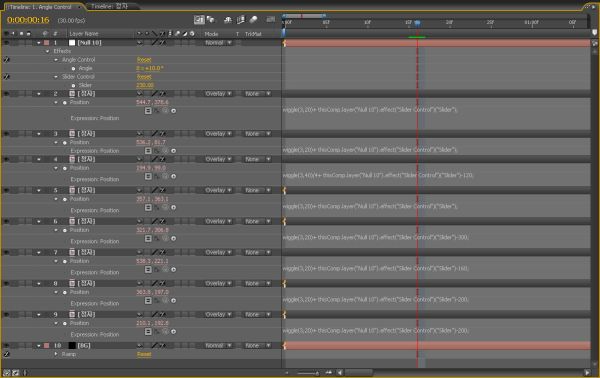This screenshot has height=378, width=600.
Task: Toggle expression enable icon for layer 5 Position
Action: [148, 207]
